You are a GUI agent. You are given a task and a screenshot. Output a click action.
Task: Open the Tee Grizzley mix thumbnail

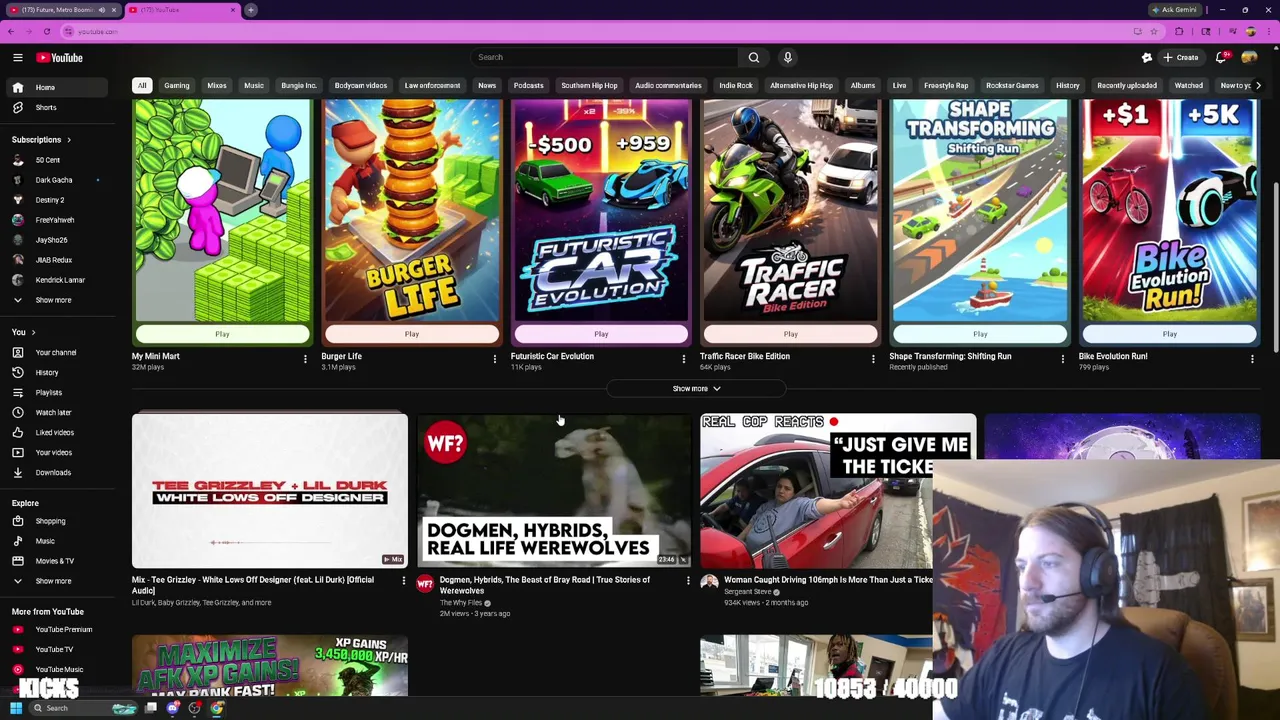tap(270, 491)
